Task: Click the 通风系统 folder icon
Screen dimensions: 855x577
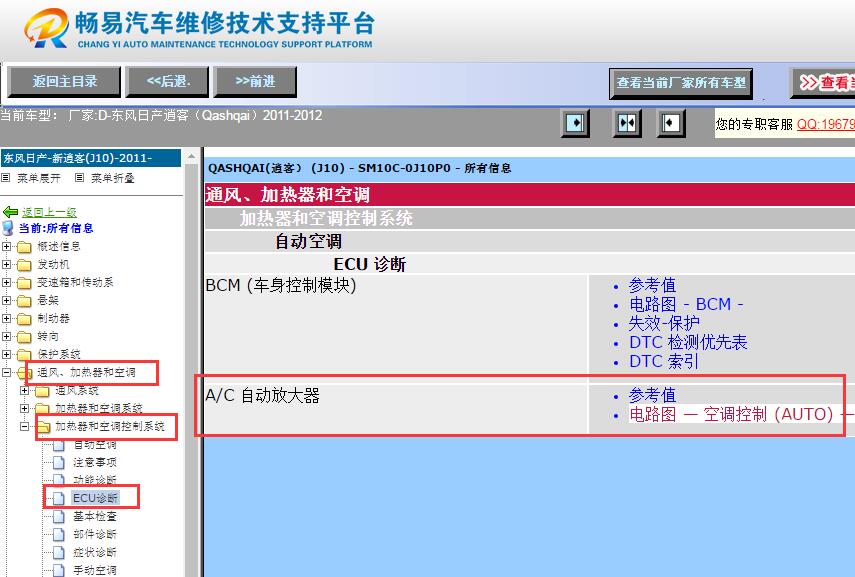Action: 42,391
